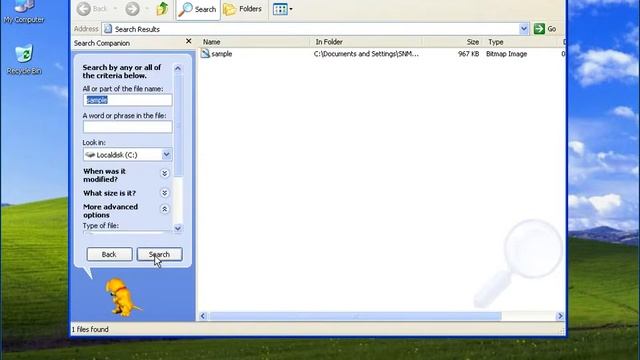This screenshot has width=640, height=360.
Task: Click the C:\Documents and Settings folder path
Action: 366,54
